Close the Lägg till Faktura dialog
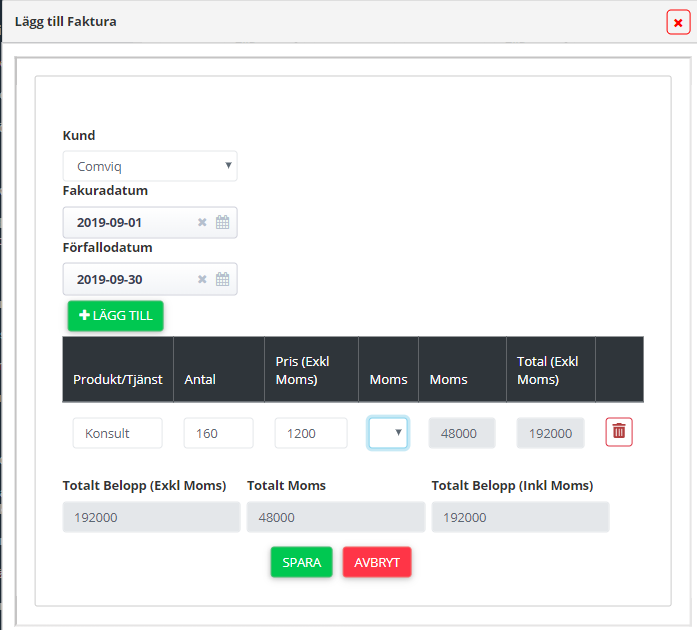The width and height of the screenshot is (697, 630). 678,23
